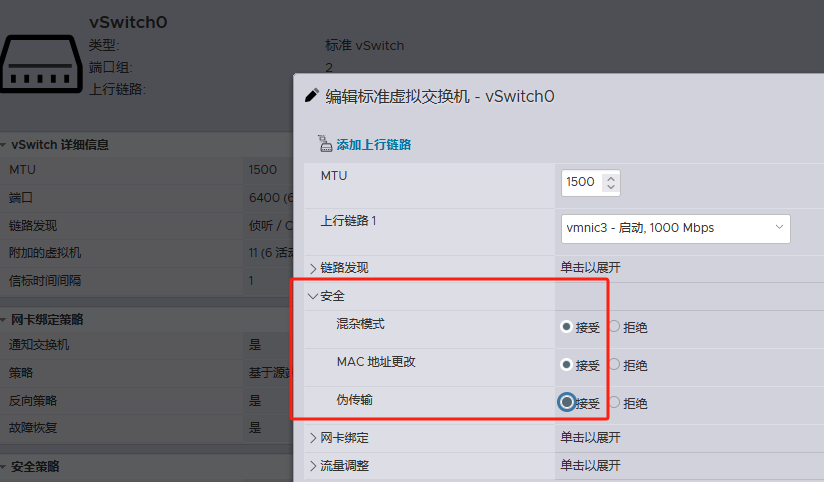This screenshot has width=824, height=482.
Task: Click the vSwitch0 title heading
Action: [x=128, y=22]
